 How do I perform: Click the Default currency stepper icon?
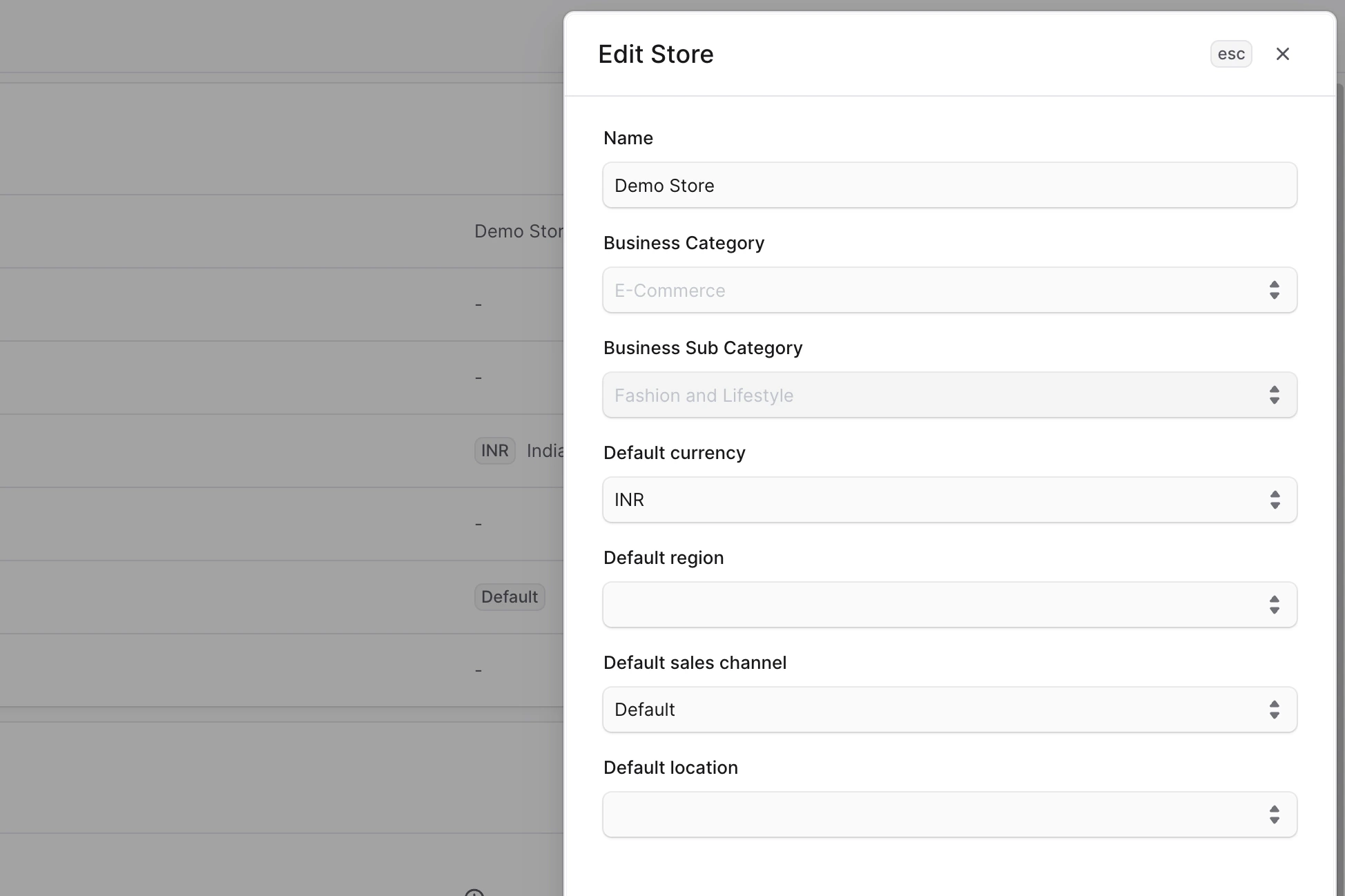coord(1274,500)
